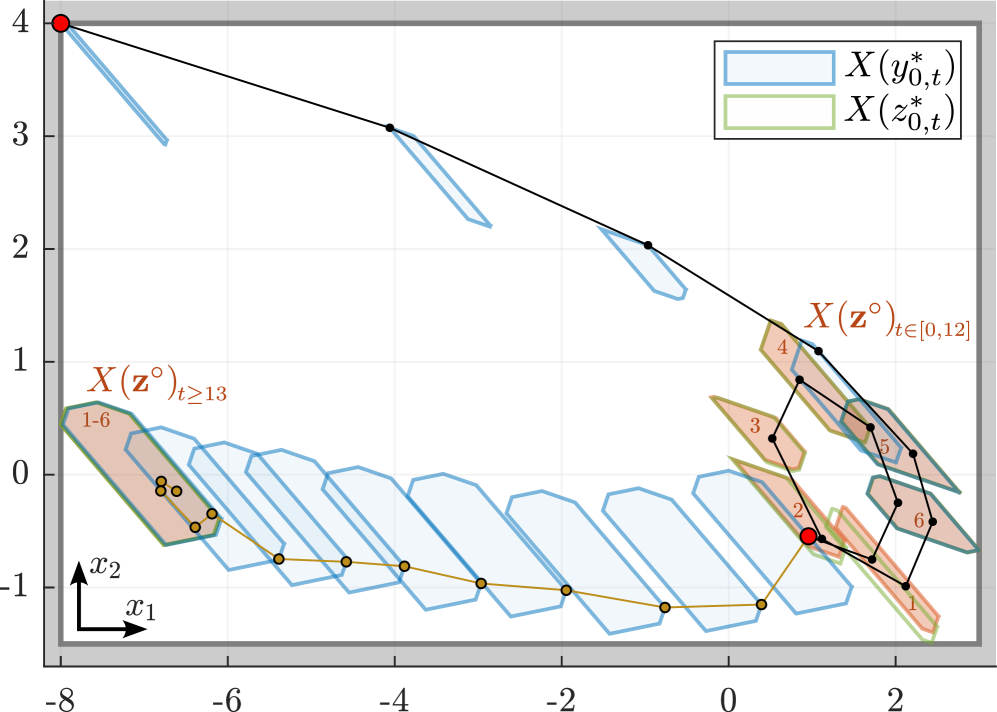Click the green legend swatch for X(z*)

[x=779, y=112]
